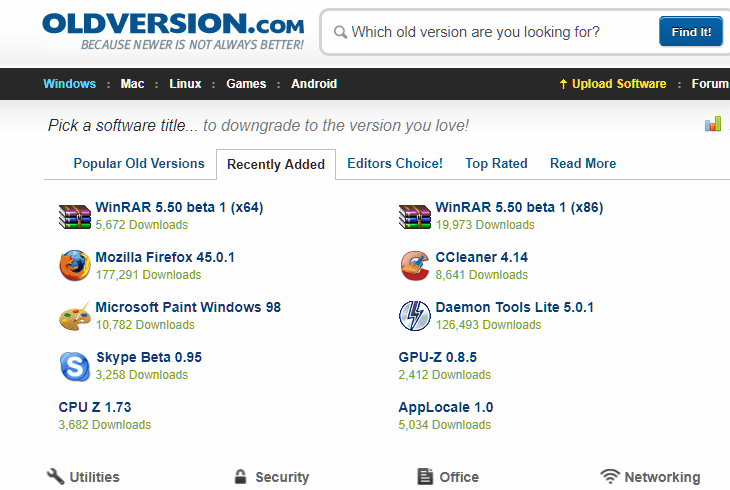Click the '126,493 Downloads' text
The height and width of the screenshot is (490, 730).
(488, 325)
